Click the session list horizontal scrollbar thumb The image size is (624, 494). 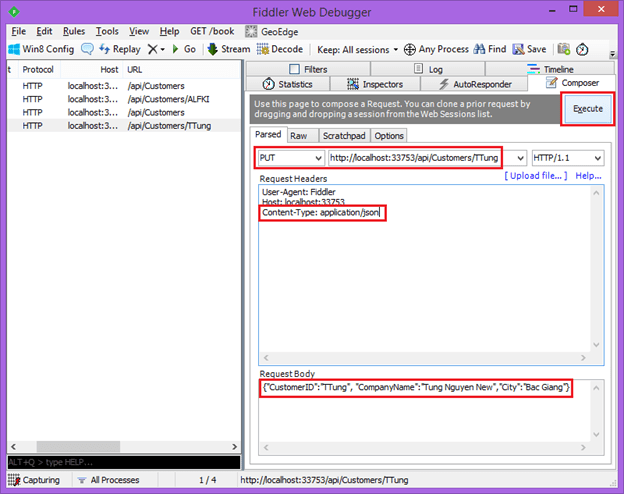click(78, 447)
